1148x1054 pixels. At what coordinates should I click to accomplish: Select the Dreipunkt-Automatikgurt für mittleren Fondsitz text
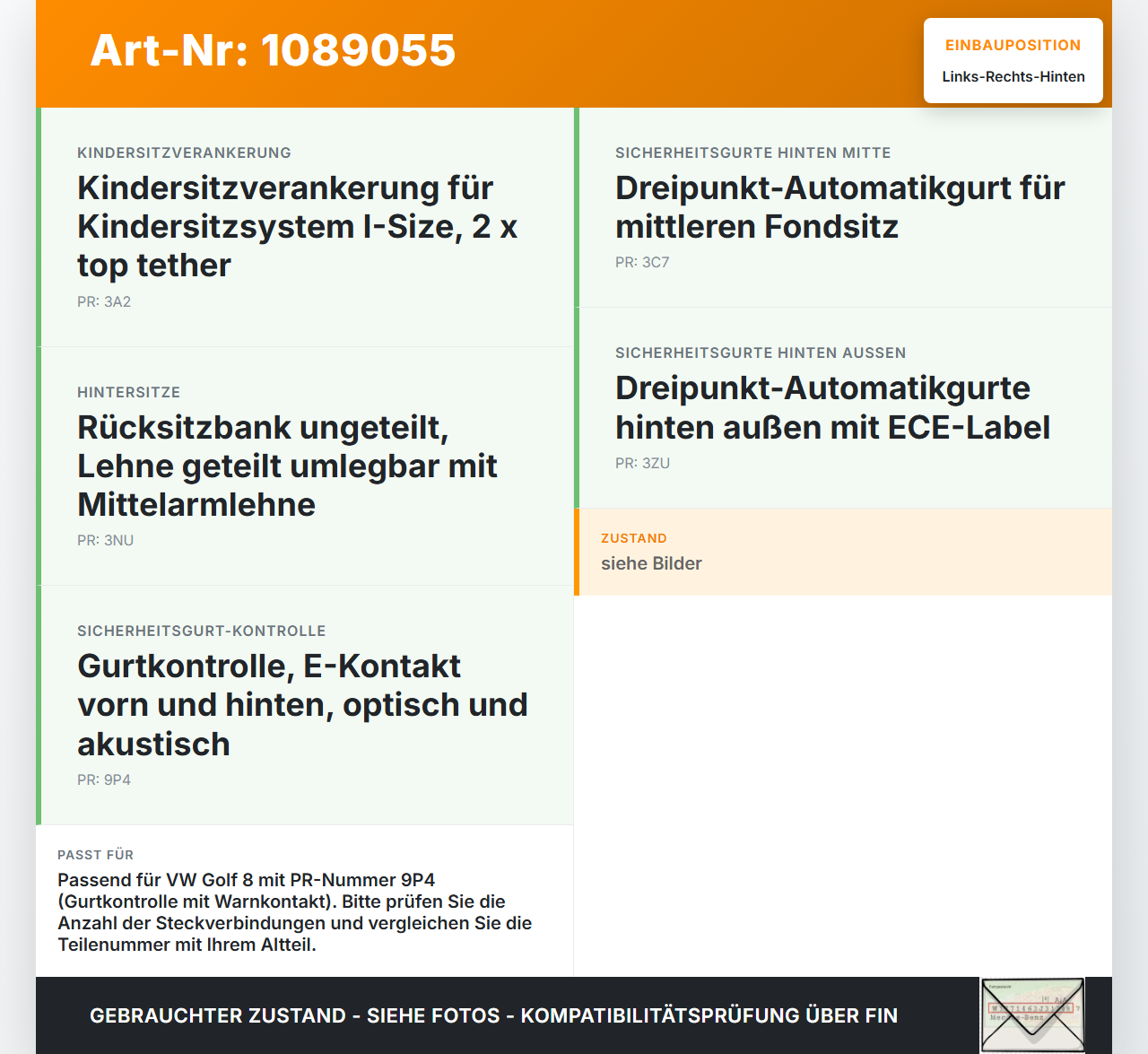coord(840,207)
